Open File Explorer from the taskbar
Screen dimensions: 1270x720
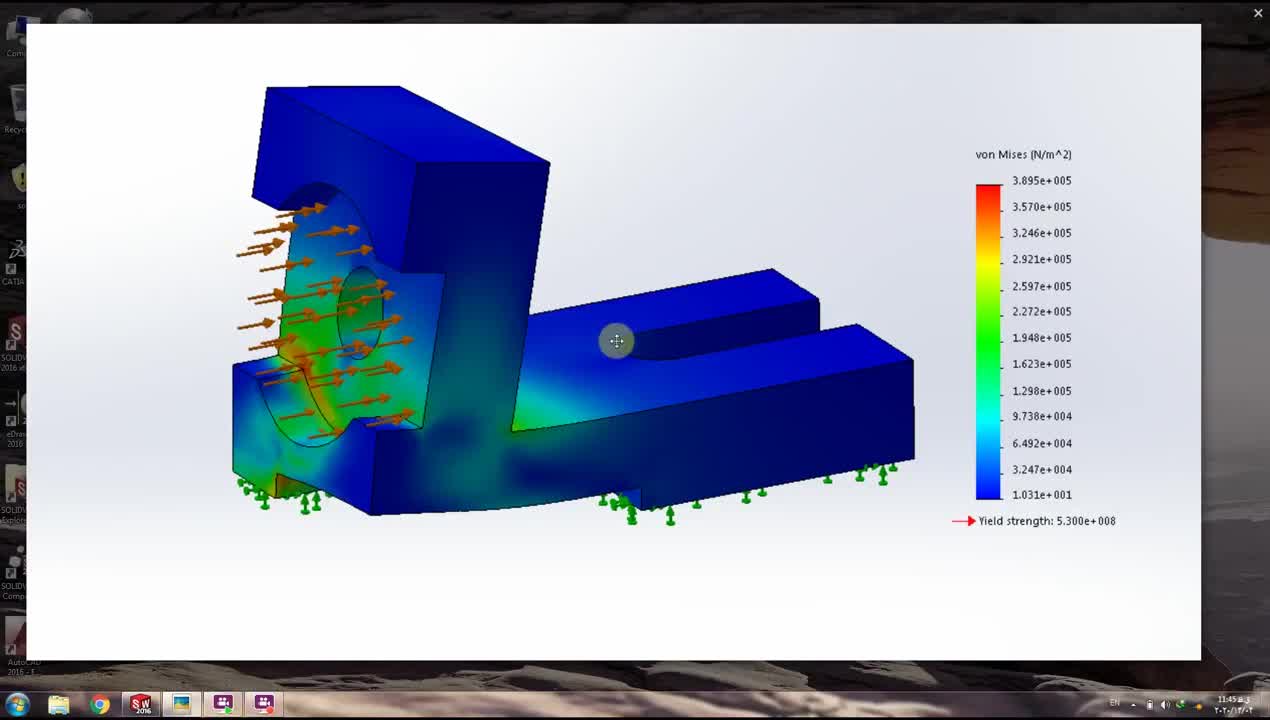coord(59,704)
